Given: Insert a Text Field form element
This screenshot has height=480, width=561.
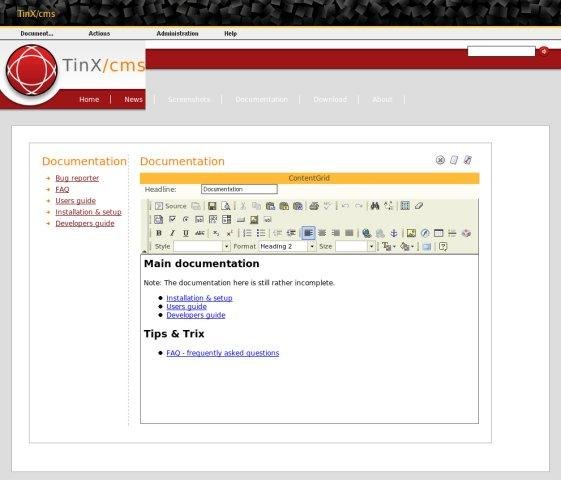Looking at the screenshot, I should [x=199, y=219].
